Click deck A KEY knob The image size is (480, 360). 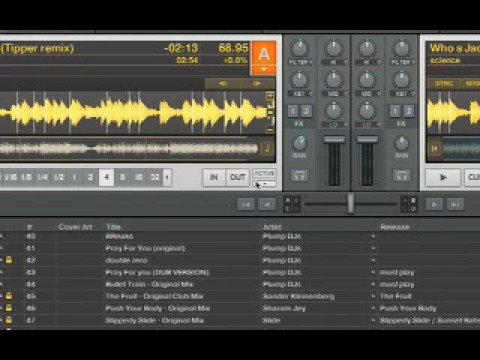(299, 80)
